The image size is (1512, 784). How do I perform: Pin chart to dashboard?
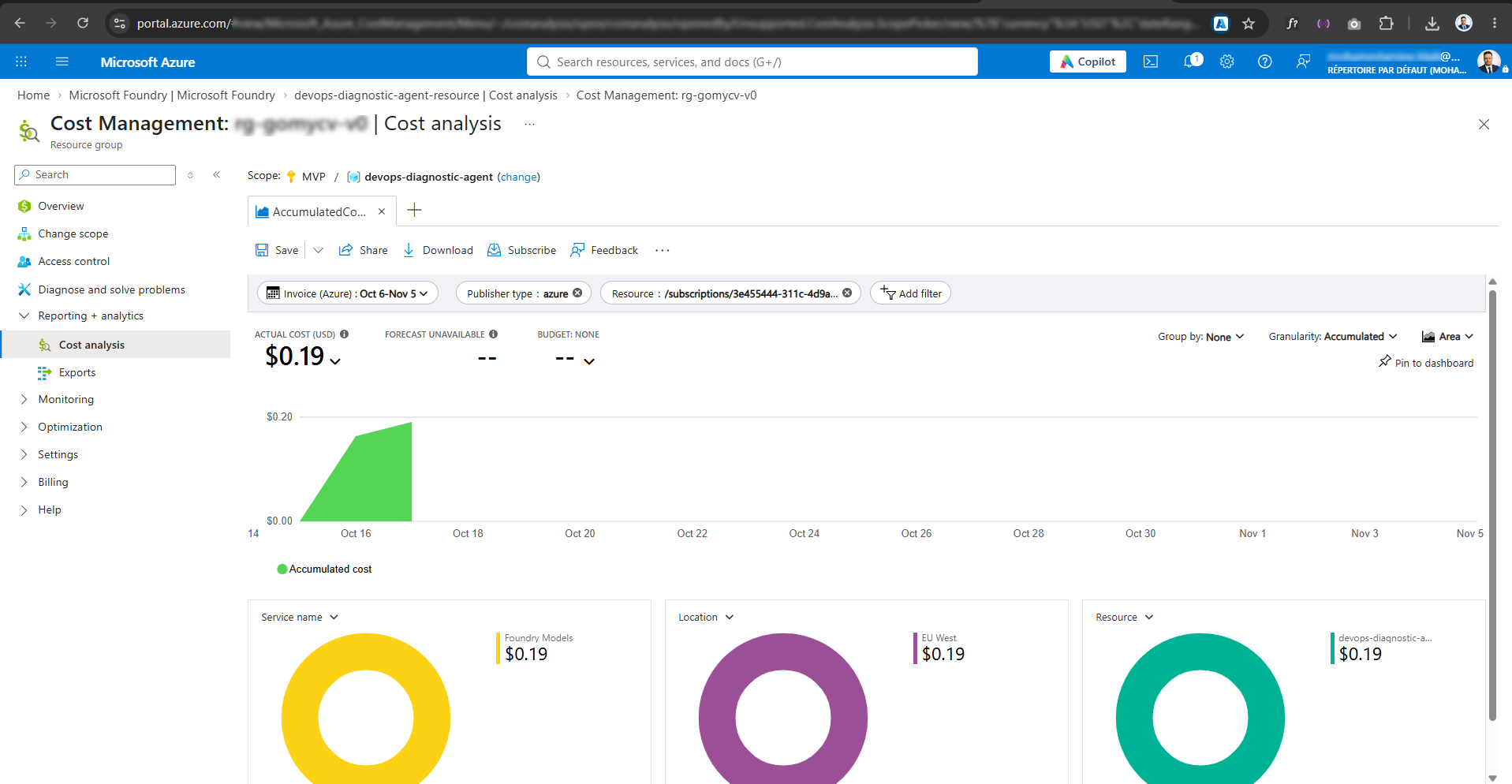(x=1426, y=363)
